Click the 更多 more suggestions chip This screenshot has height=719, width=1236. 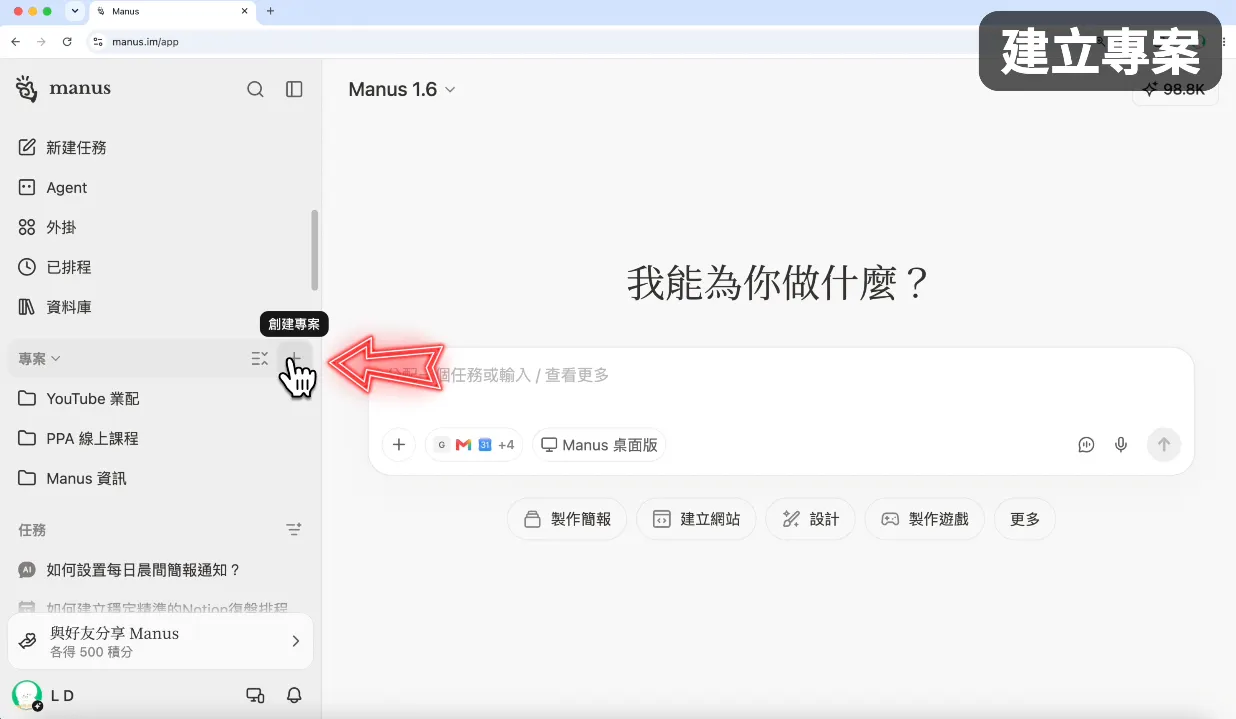coord(1025,519)
